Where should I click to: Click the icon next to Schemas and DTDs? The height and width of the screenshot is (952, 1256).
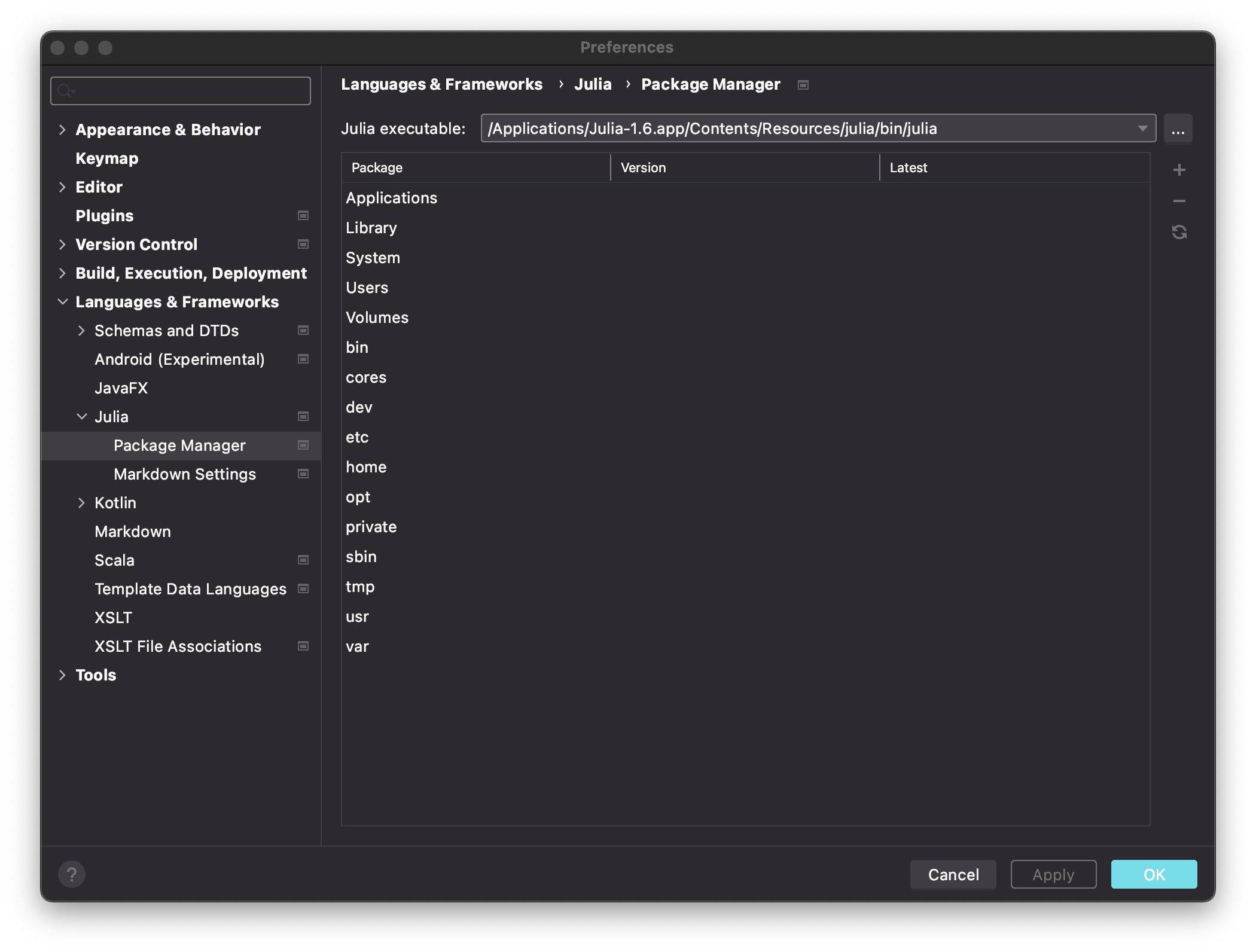[303, 330]
